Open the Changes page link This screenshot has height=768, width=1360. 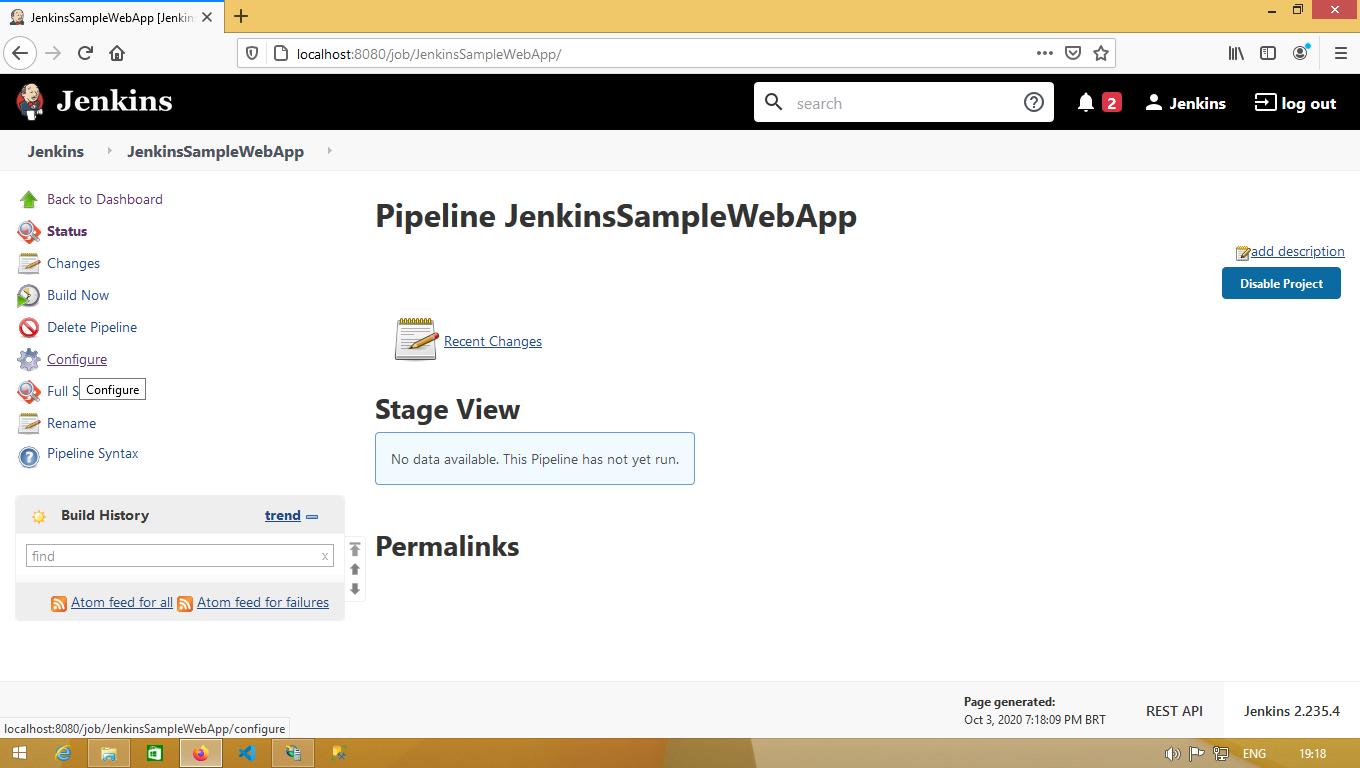(x=73, y=263)
